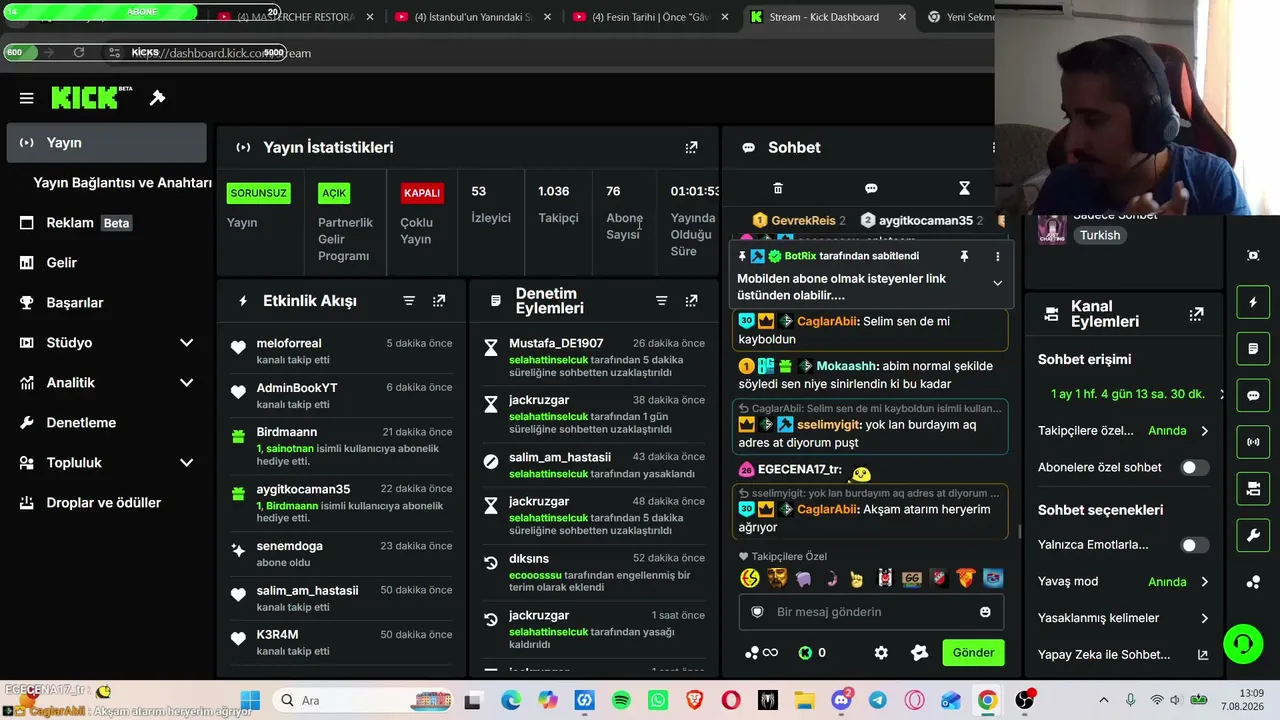Open chat settings gear icon

click(x=881, y=653)
